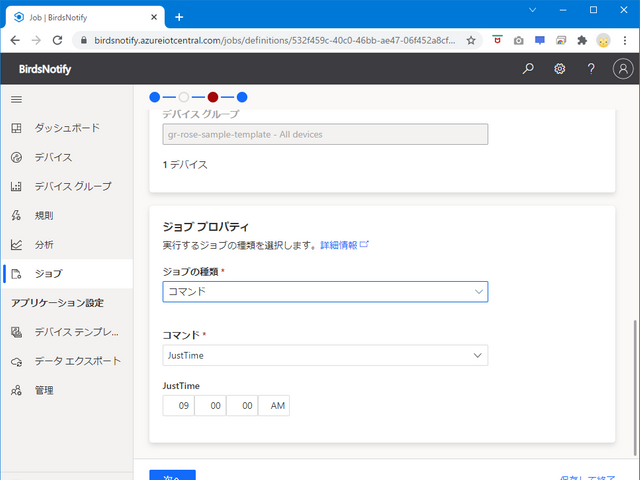Click the browser profile avatar

pos(603,40)
